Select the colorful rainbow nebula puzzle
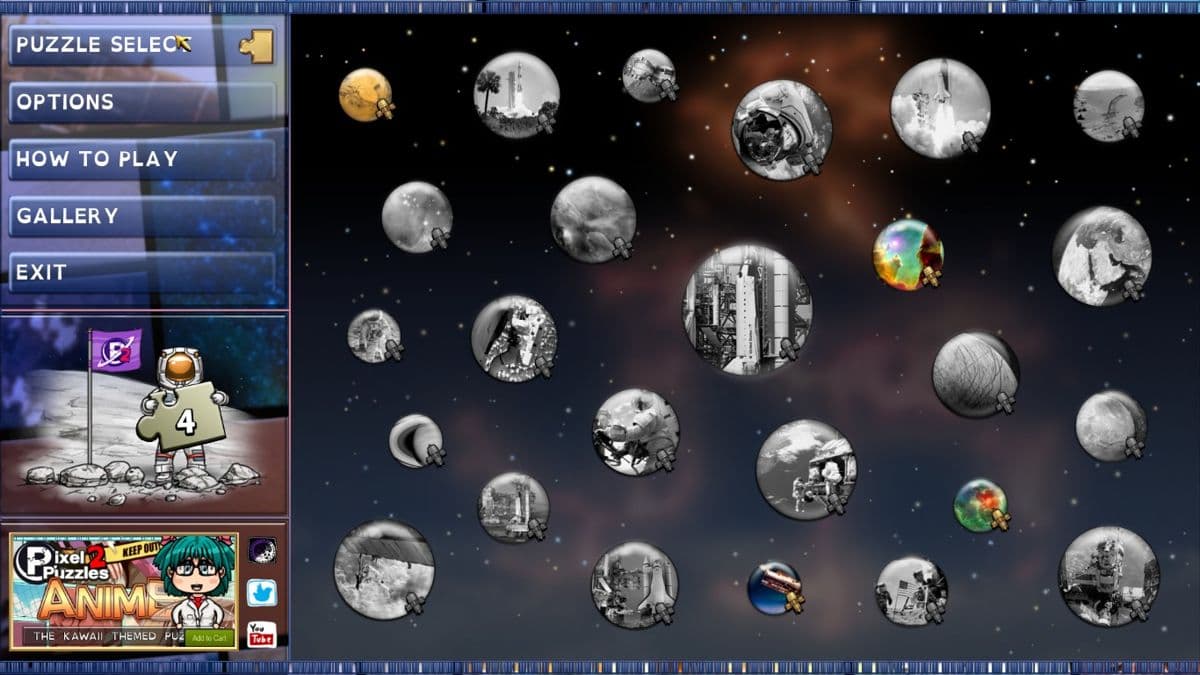 (x=907, y=254)
